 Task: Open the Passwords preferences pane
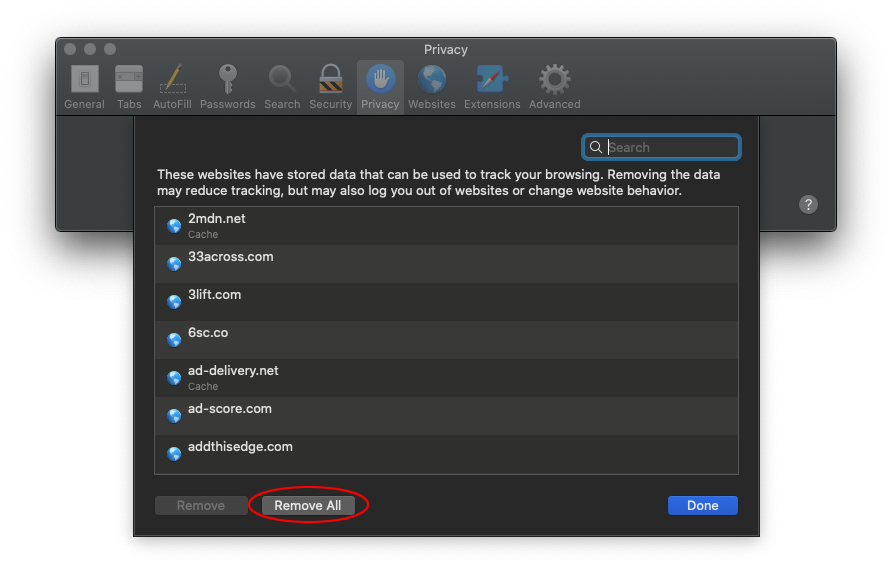pyautogui.click(x=228, y=87)
